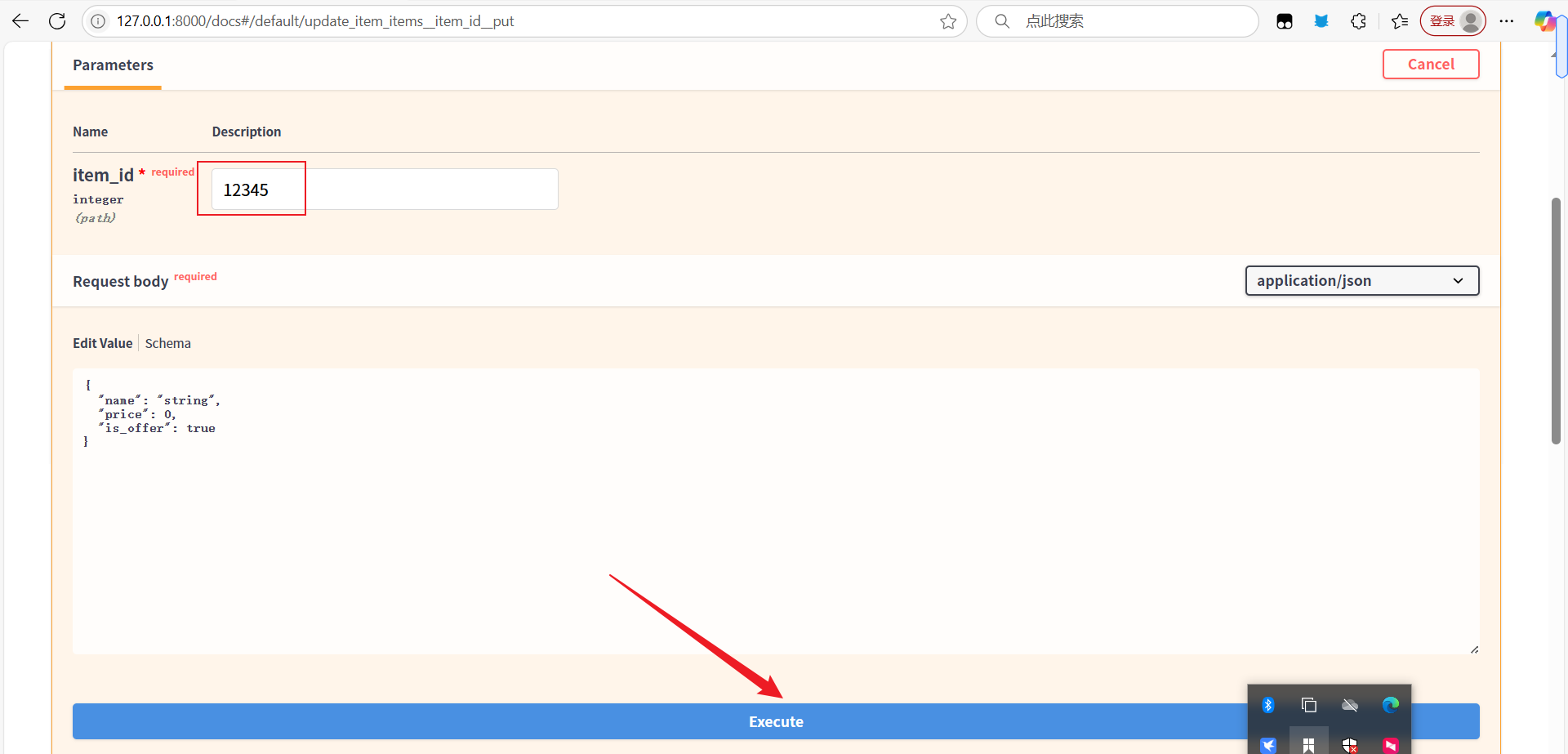Open the blue cat extension icon
Viewport: 1568px width, 754px height.
click(1321, 21)
